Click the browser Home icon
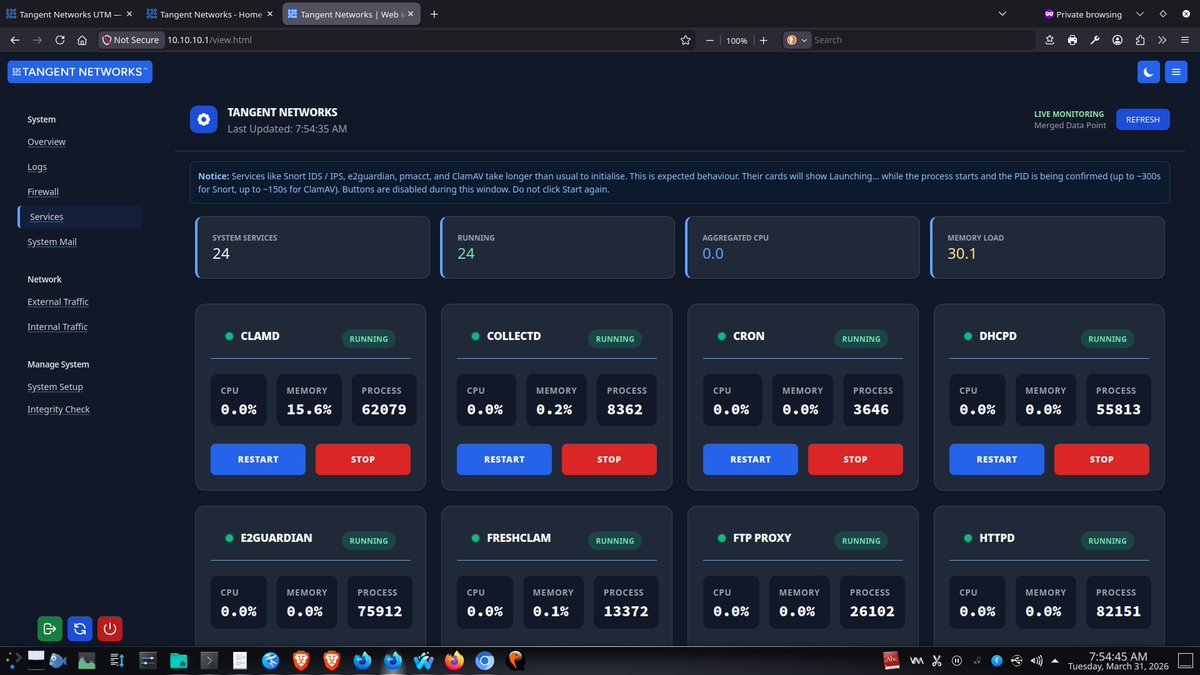 click(82, 40)
